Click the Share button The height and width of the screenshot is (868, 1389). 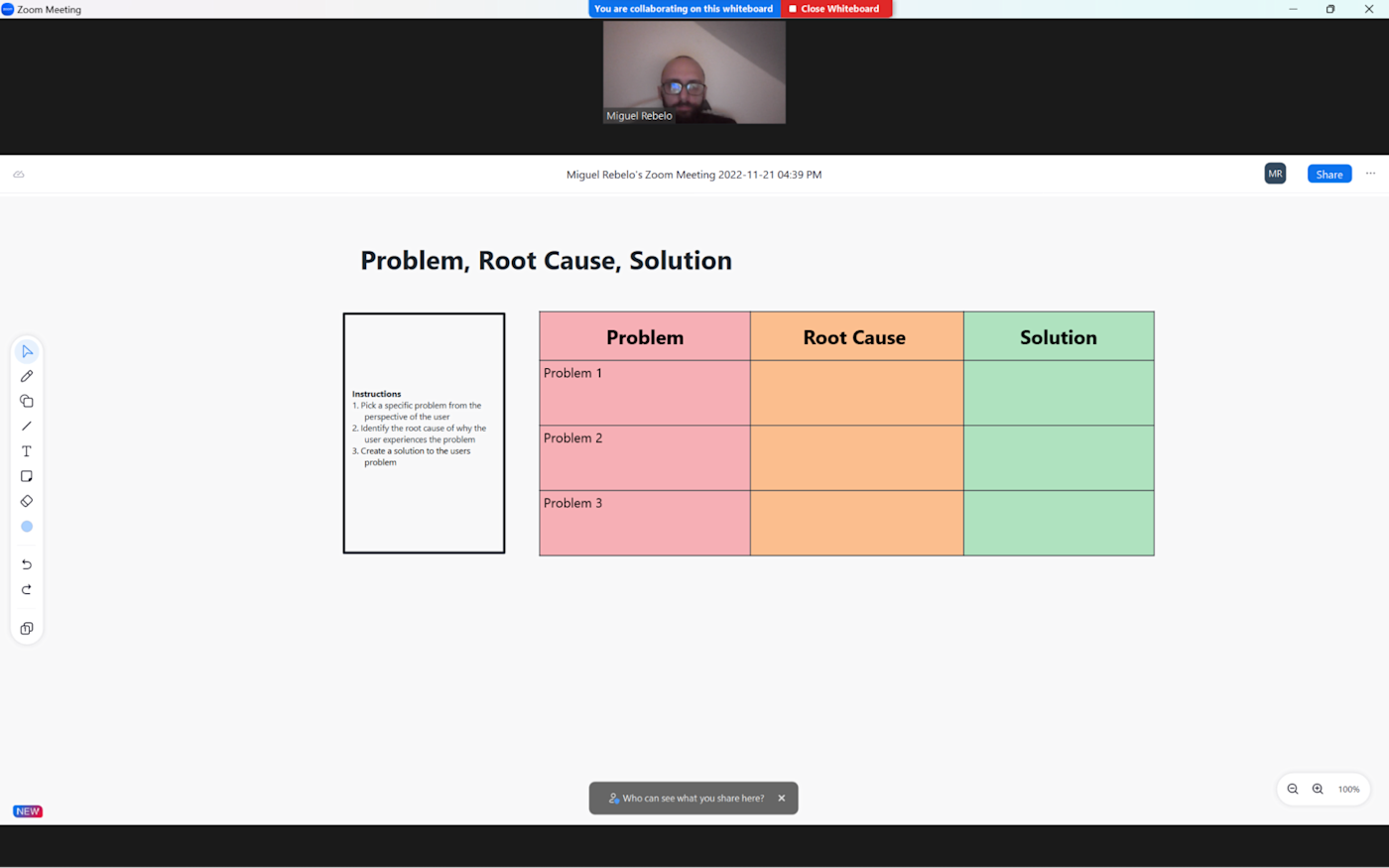[1329, 174]
